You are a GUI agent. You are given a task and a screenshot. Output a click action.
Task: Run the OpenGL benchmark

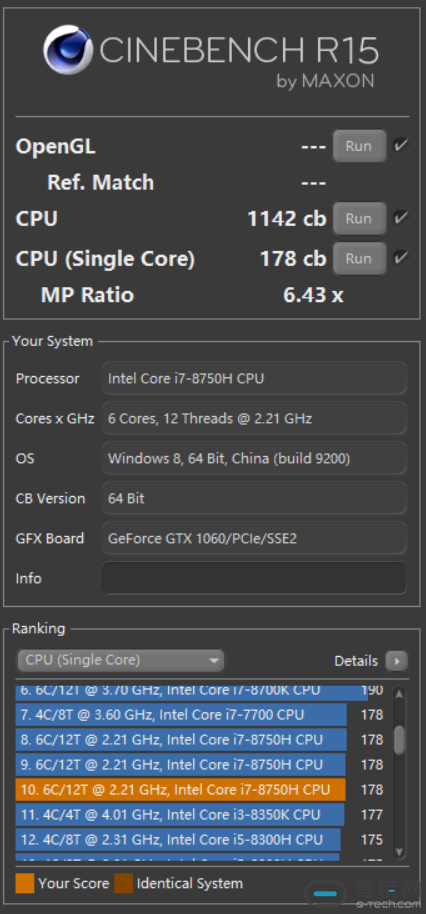359,146
